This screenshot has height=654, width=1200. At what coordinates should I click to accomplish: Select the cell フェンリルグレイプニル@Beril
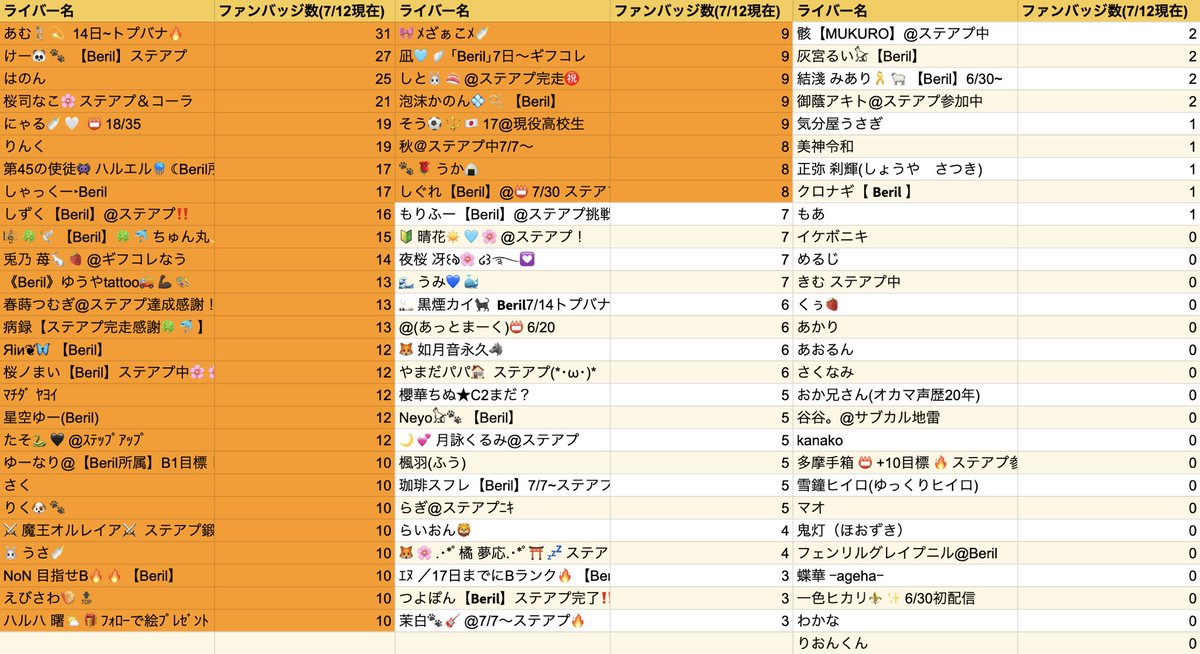[x=905, y=553]
